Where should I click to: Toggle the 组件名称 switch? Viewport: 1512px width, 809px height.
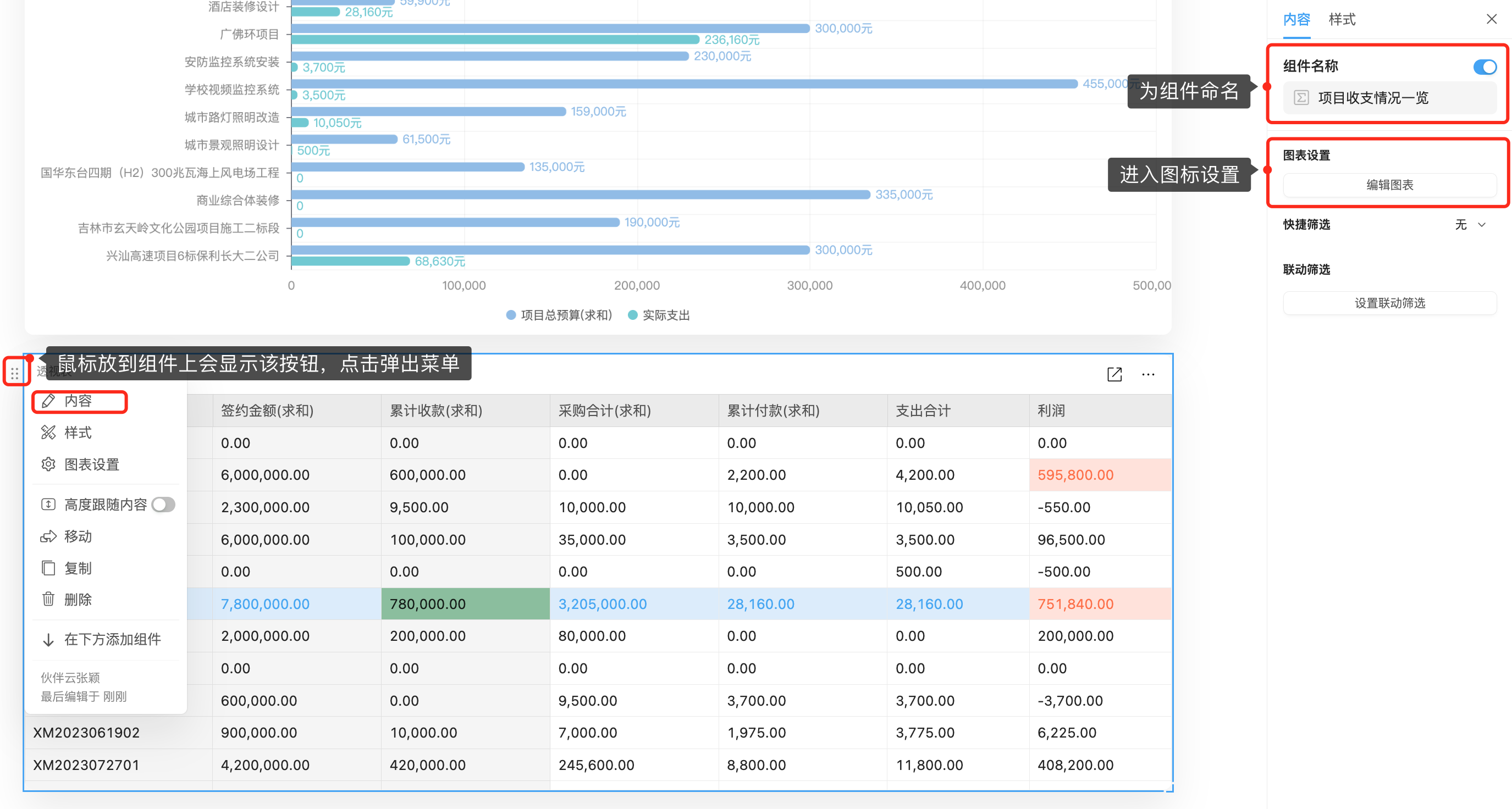[1485, 67]
